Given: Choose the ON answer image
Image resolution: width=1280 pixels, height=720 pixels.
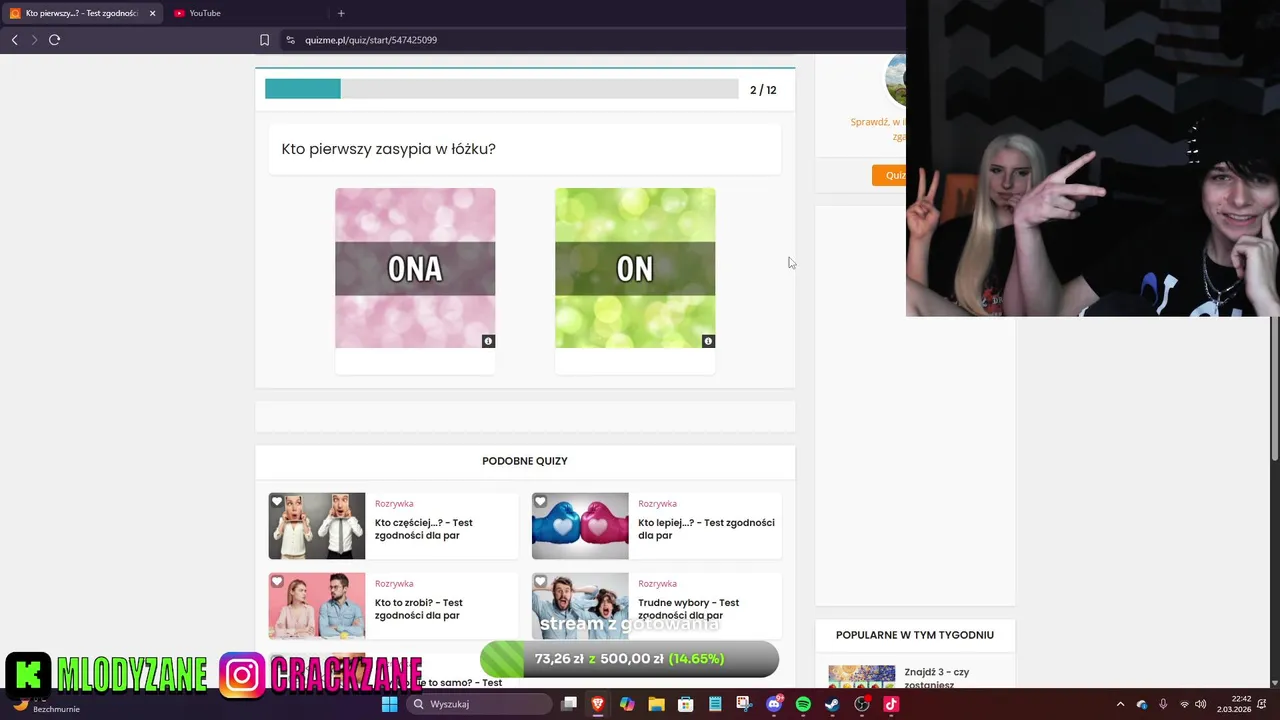Looking at the screenshot, I should (x=635, y=268).
